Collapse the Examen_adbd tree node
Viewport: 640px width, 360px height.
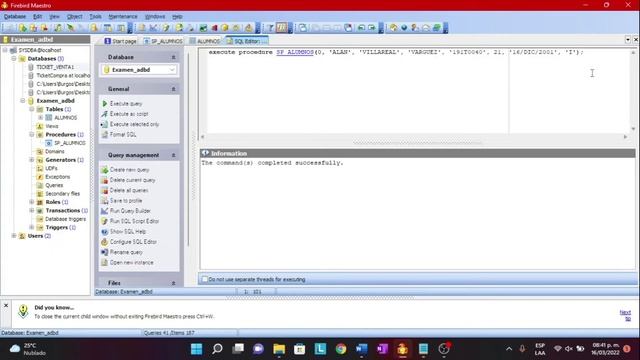(x=22, y=101)
